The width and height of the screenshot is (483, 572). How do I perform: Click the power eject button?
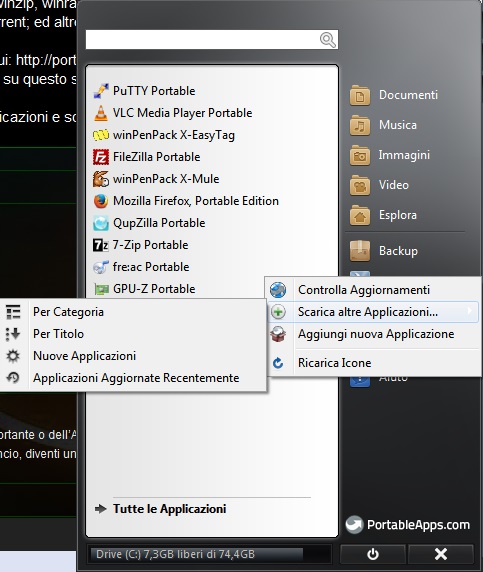point(372,554)
